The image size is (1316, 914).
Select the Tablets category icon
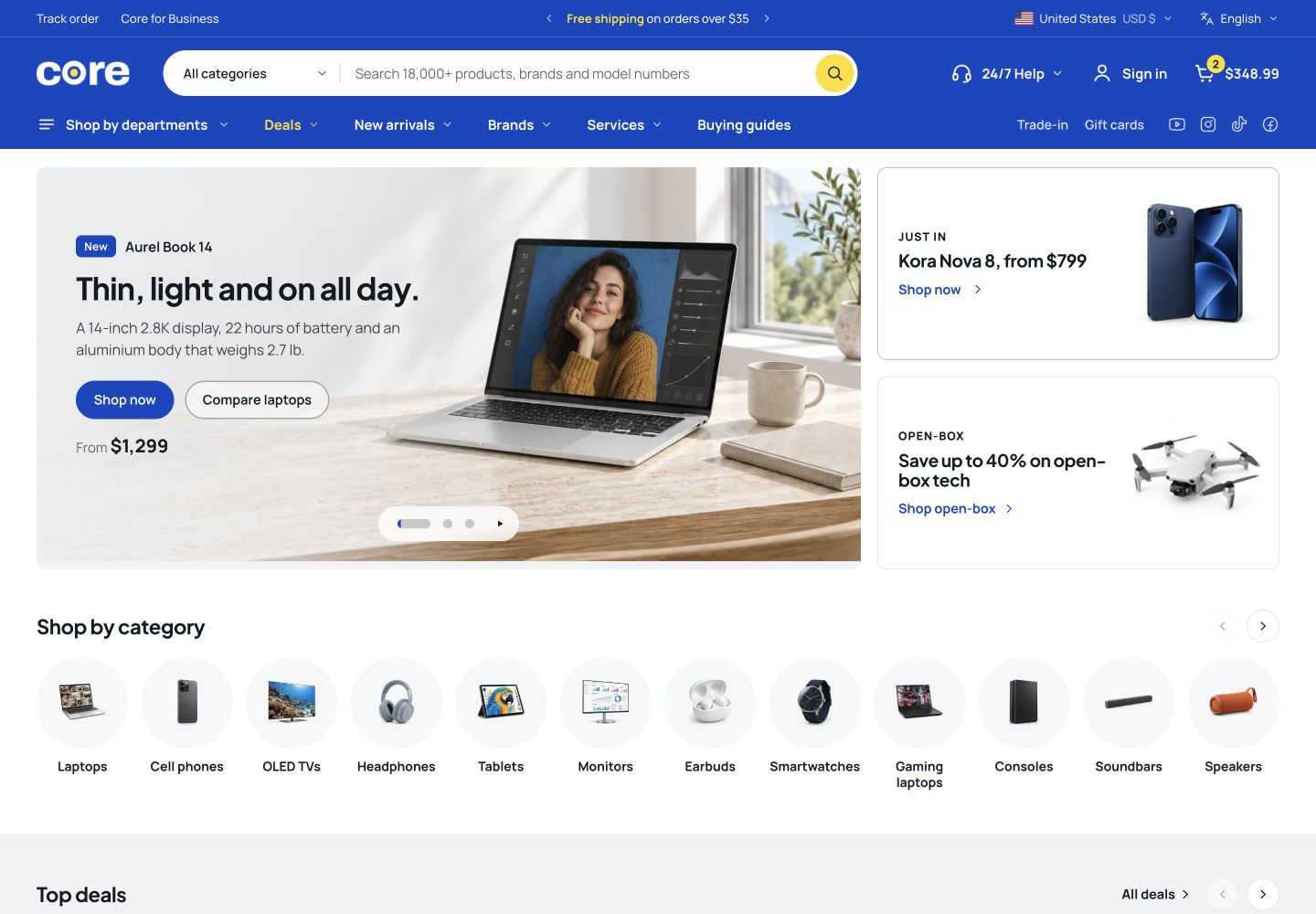pos(501,703)
